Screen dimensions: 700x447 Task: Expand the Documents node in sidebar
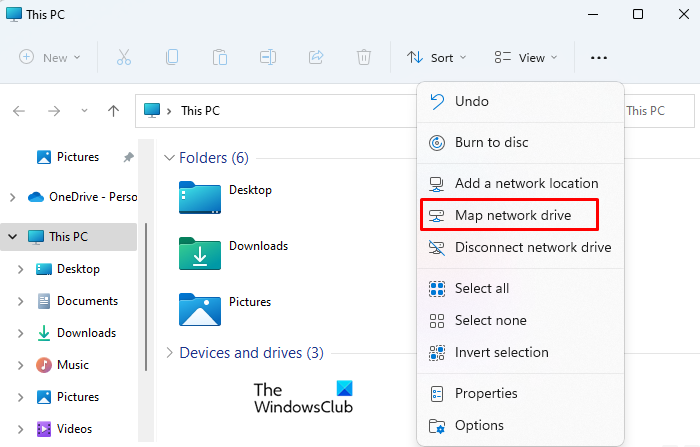click(x=20, y=301)
